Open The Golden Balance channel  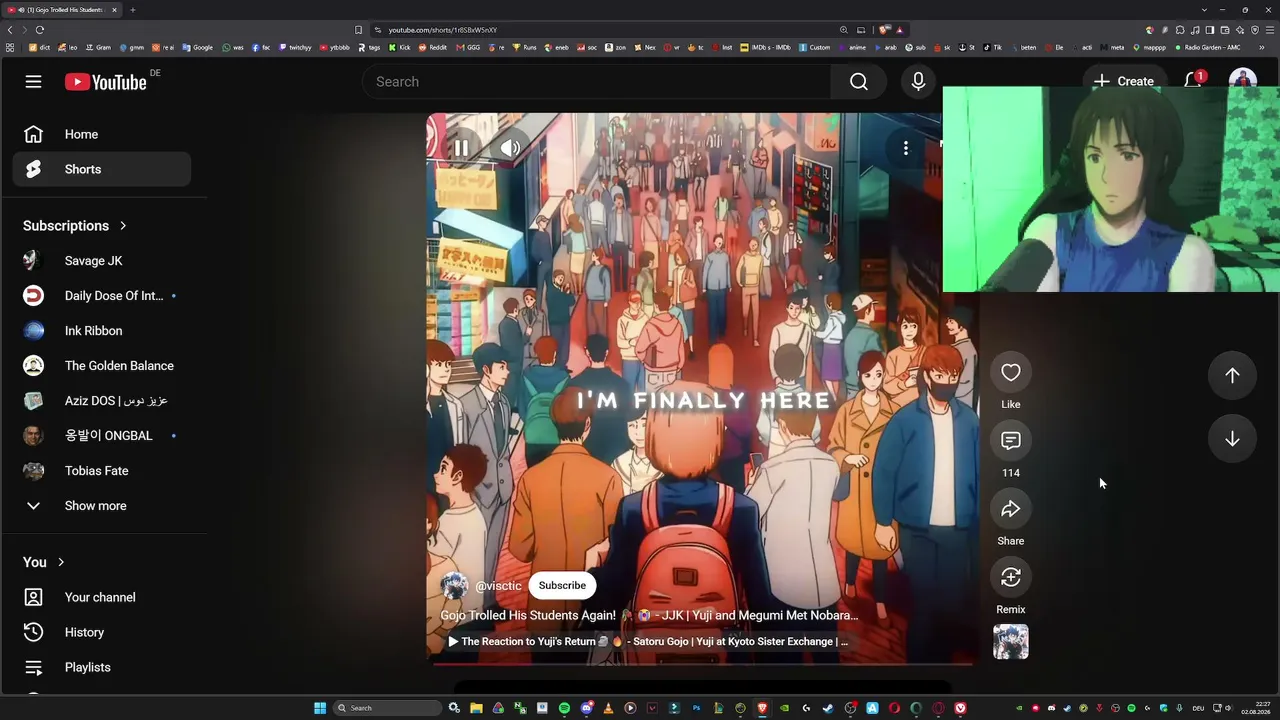click(102, 366)
